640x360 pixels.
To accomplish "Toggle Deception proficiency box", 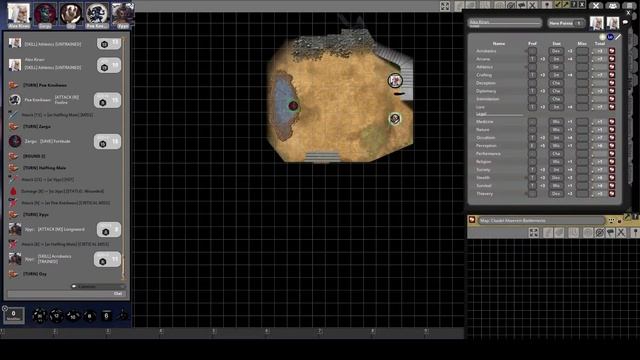I will click(x=532, y=83).
